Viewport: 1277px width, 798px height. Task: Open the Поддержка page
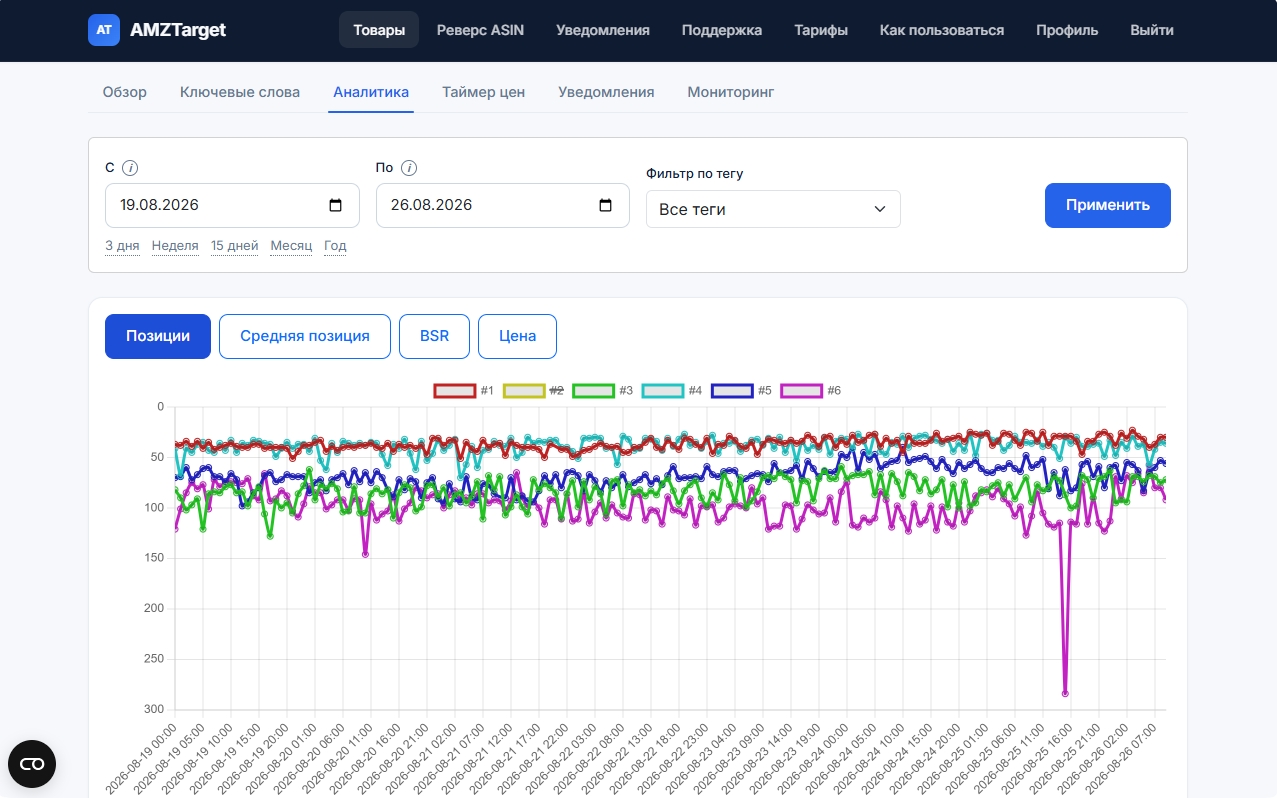tap(722, 30)
